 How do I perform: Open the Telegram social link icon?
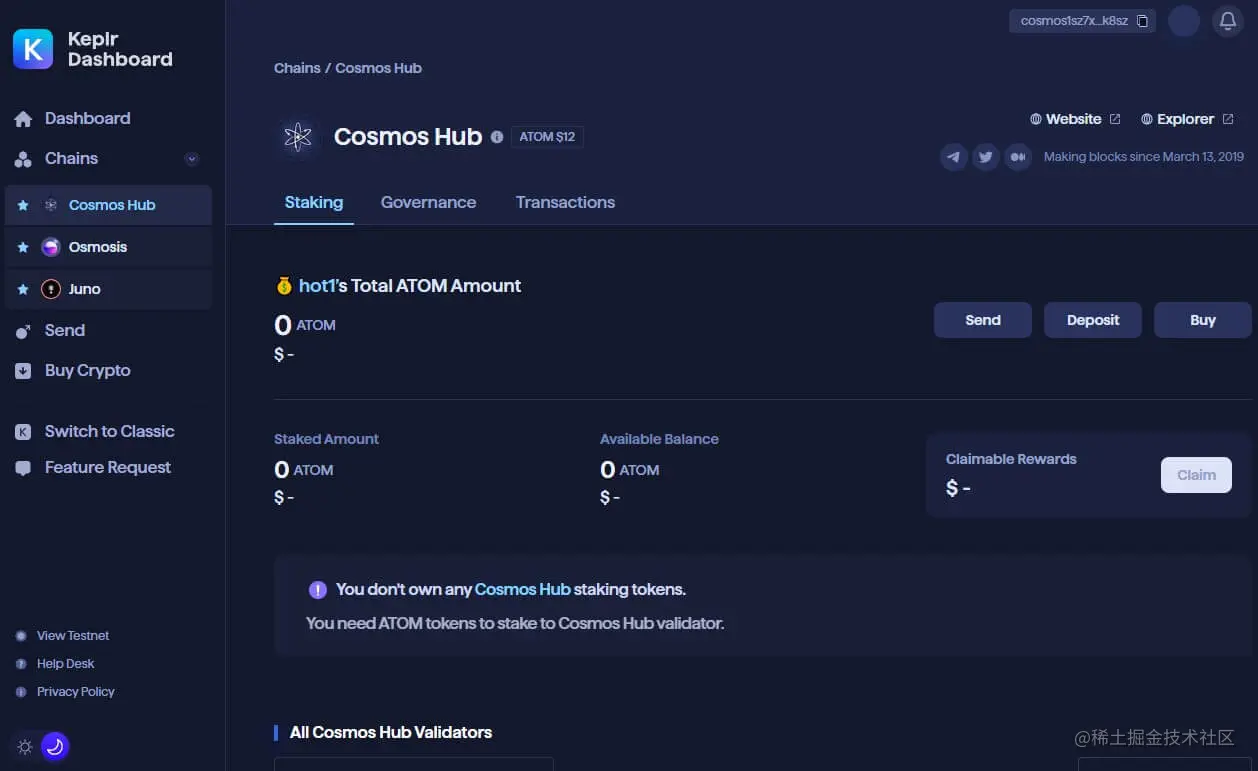point(954,157)
